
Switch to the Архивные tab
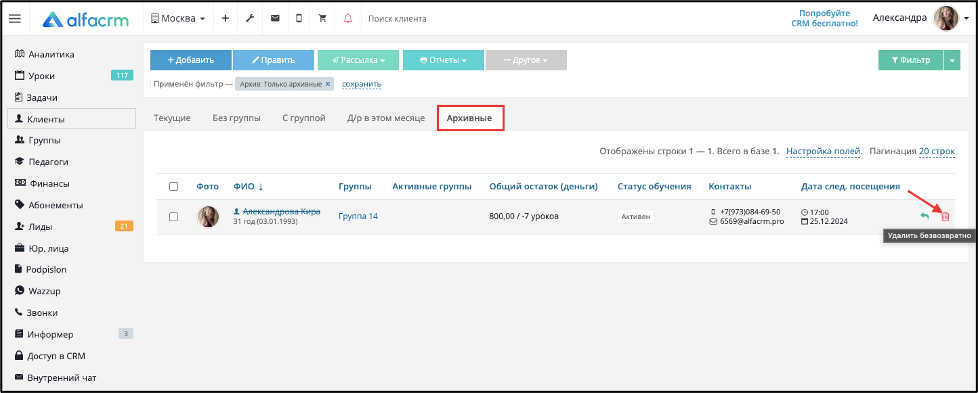click(470, 117)
